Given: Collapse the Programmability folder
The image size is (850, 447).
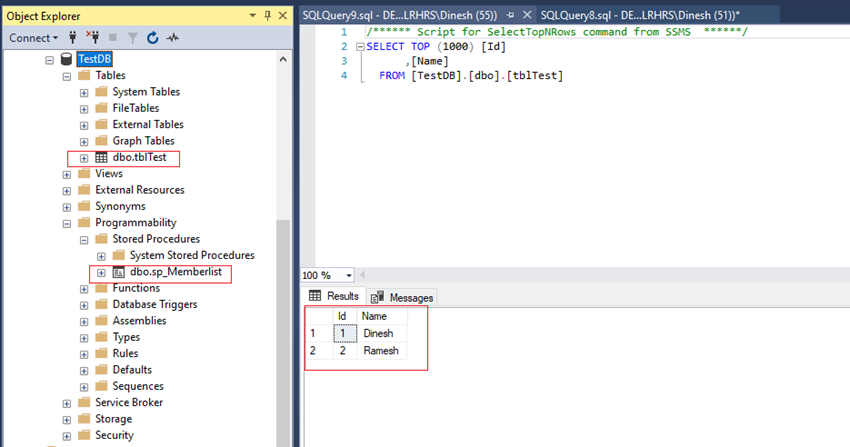Looking at the screenshot, I should pyautogui.click(x=67, y=223).
